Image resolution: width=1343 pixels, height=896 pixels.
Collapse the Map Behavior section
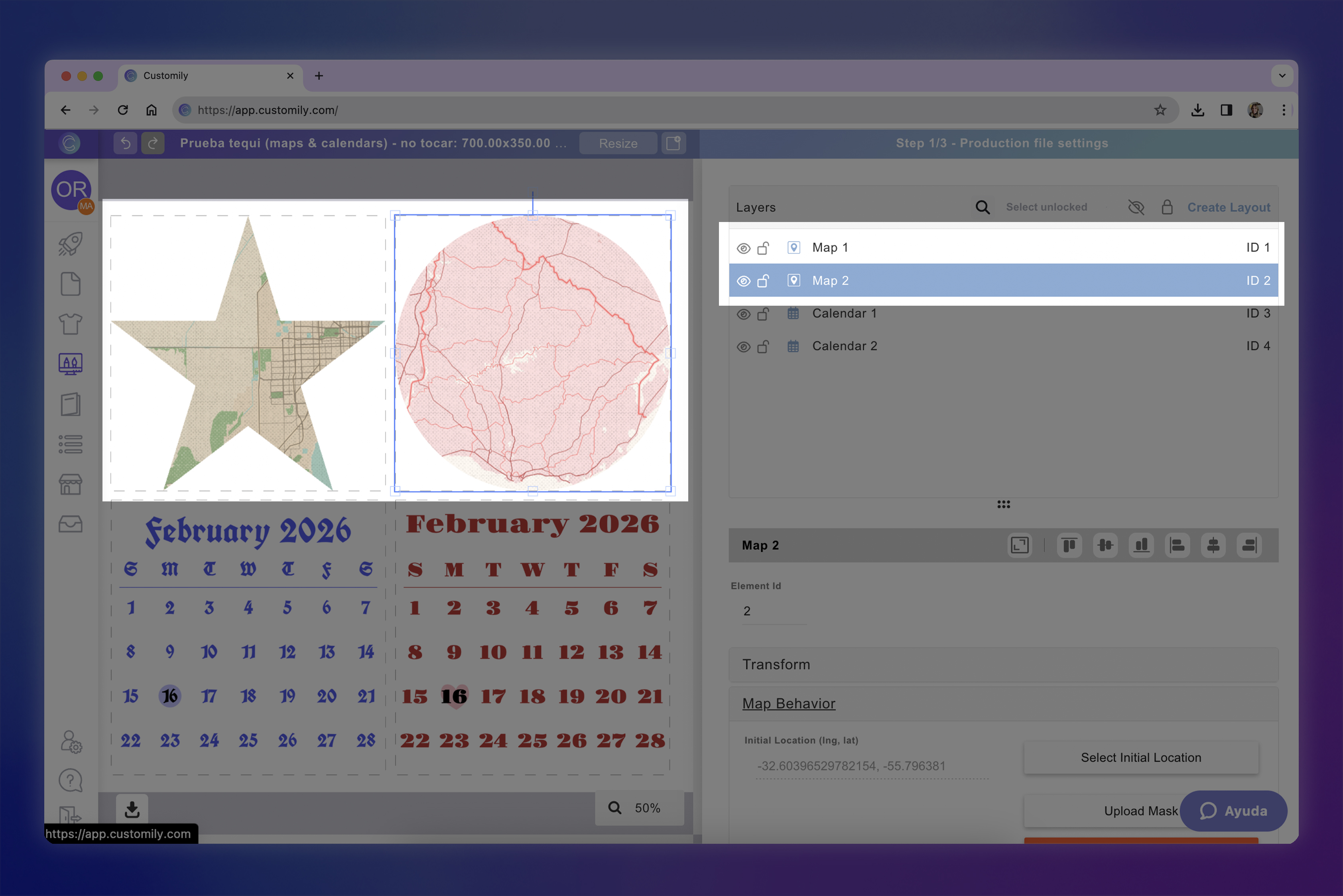pyautogui.click(x=788, y=703)
